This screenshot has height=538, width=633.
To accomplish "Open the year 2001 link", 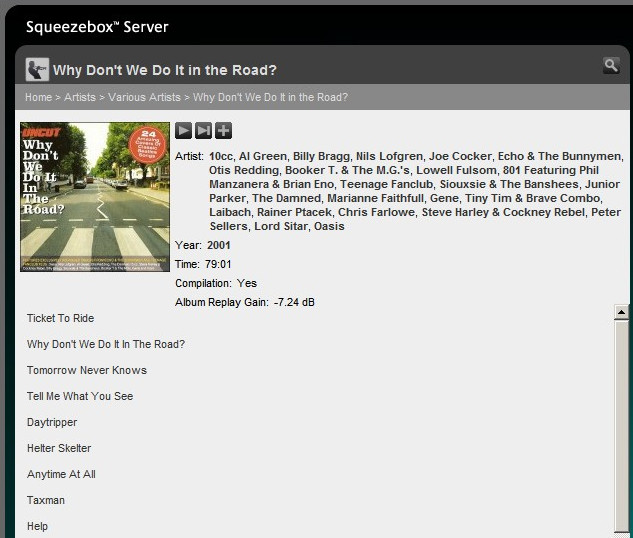I will [x=220, y=245].
